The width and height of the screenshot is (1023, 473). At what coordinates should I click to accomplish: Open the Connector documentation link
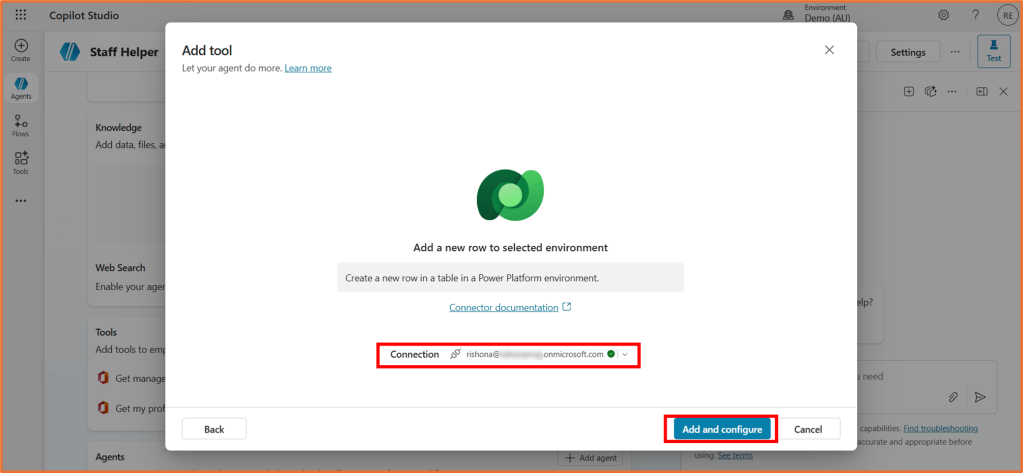pyautogui.click(x=504, y=307)
